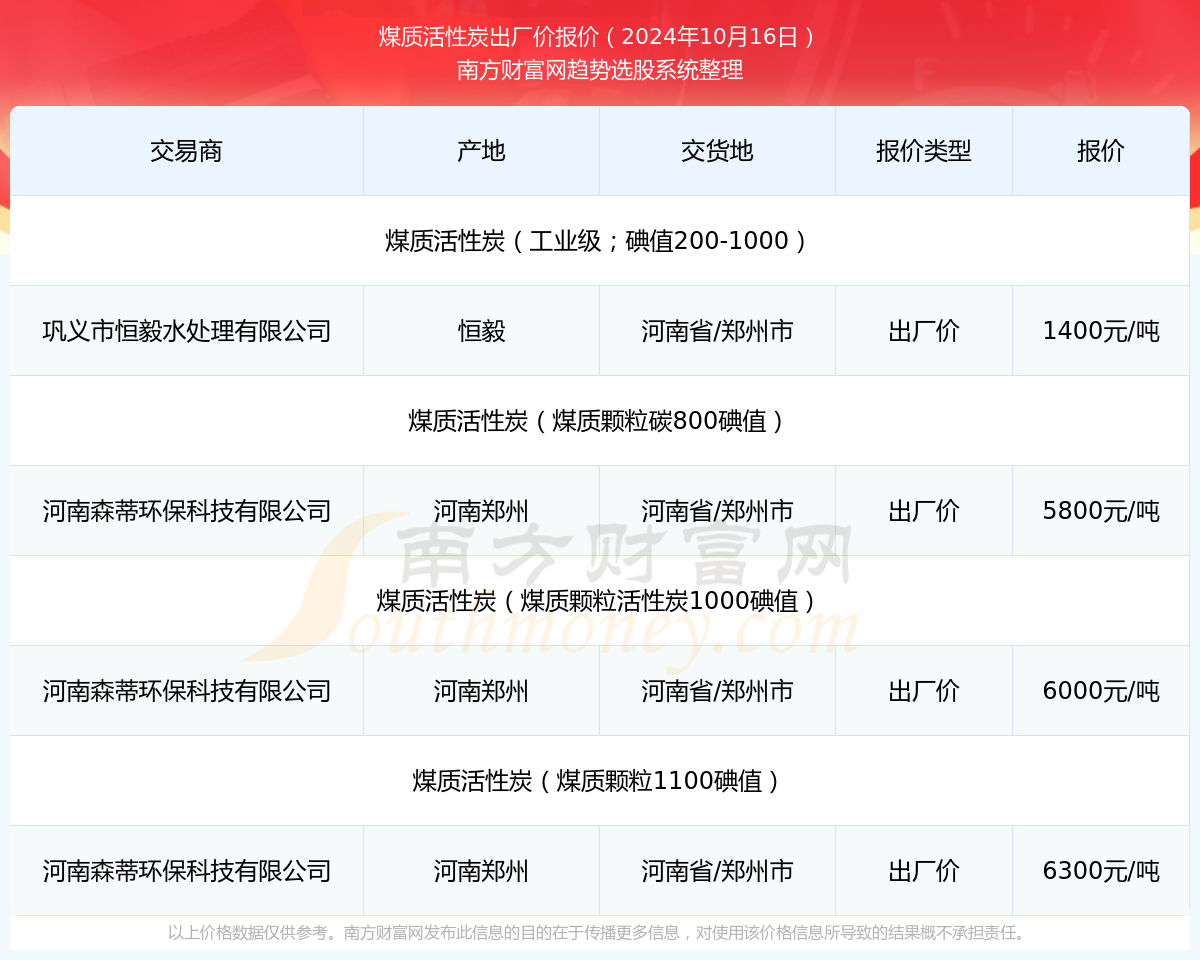Select the 交易商 column header

click(x=186, y=151)
